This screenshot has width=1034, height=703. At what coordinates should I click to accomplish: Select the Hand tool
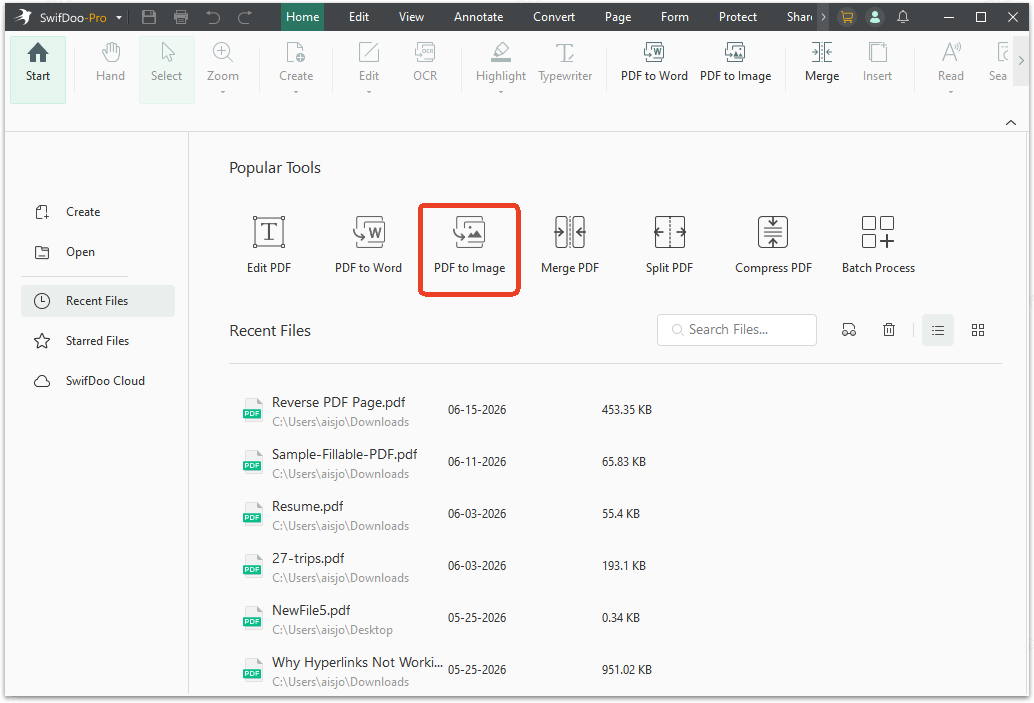[x=110, y=64]
